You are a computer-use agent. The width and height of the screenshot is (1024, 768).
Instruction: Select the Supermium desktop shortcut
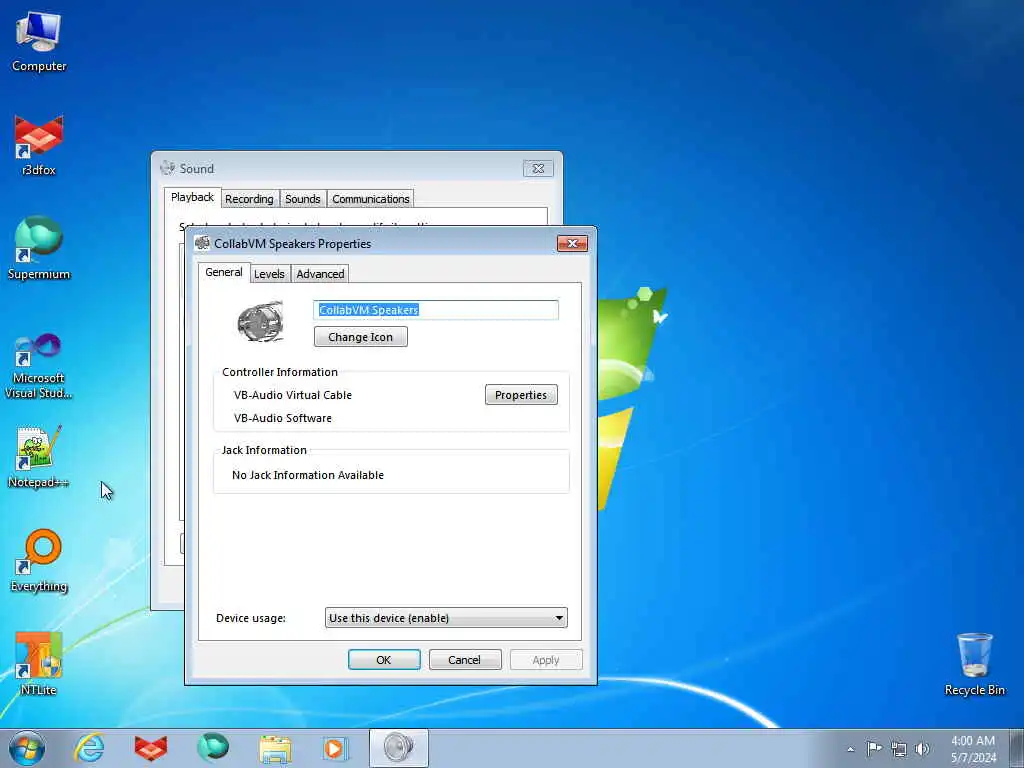pos(39,248)
